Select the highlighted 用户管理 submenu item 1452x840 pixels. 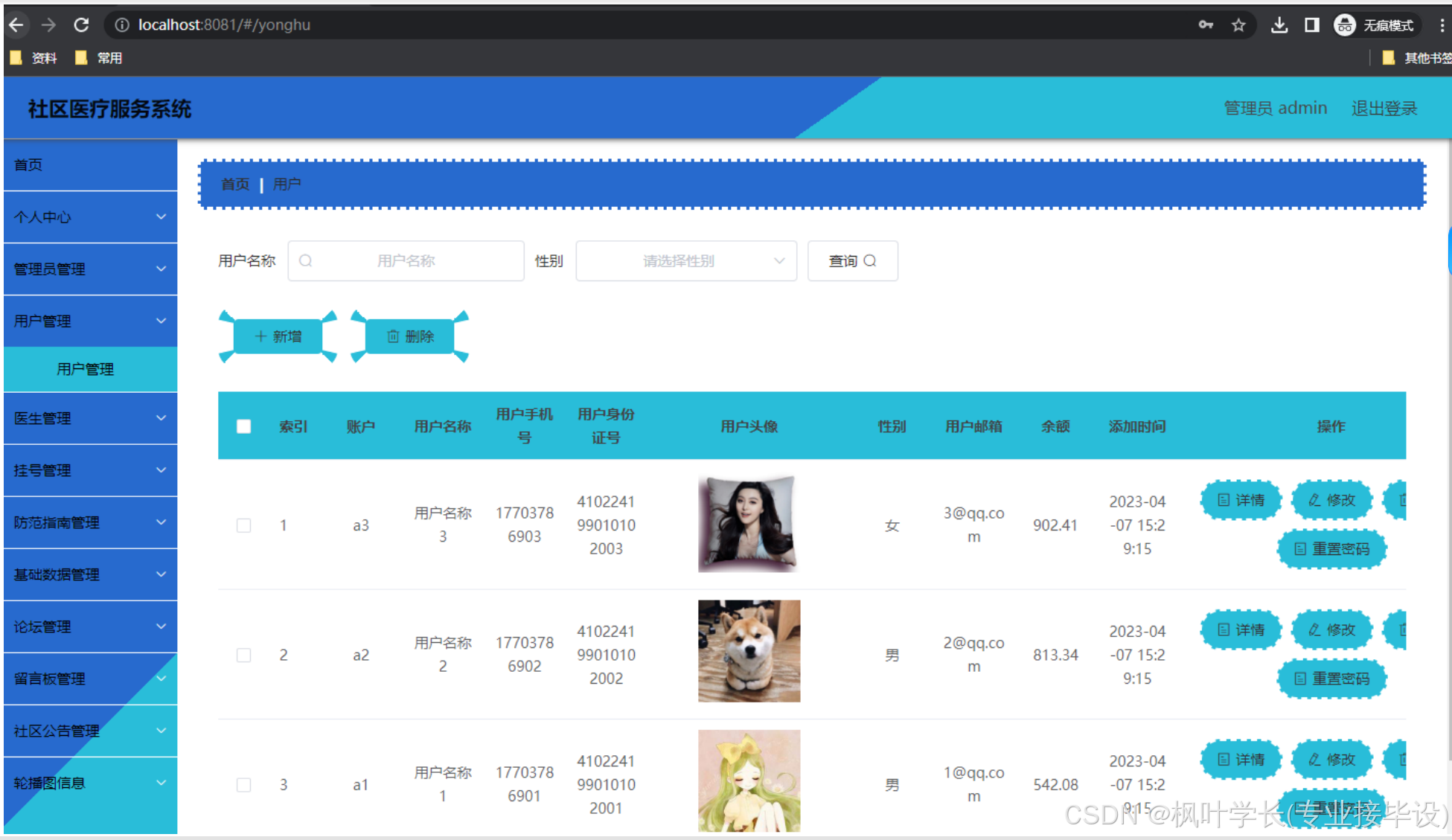pos(90,369)
